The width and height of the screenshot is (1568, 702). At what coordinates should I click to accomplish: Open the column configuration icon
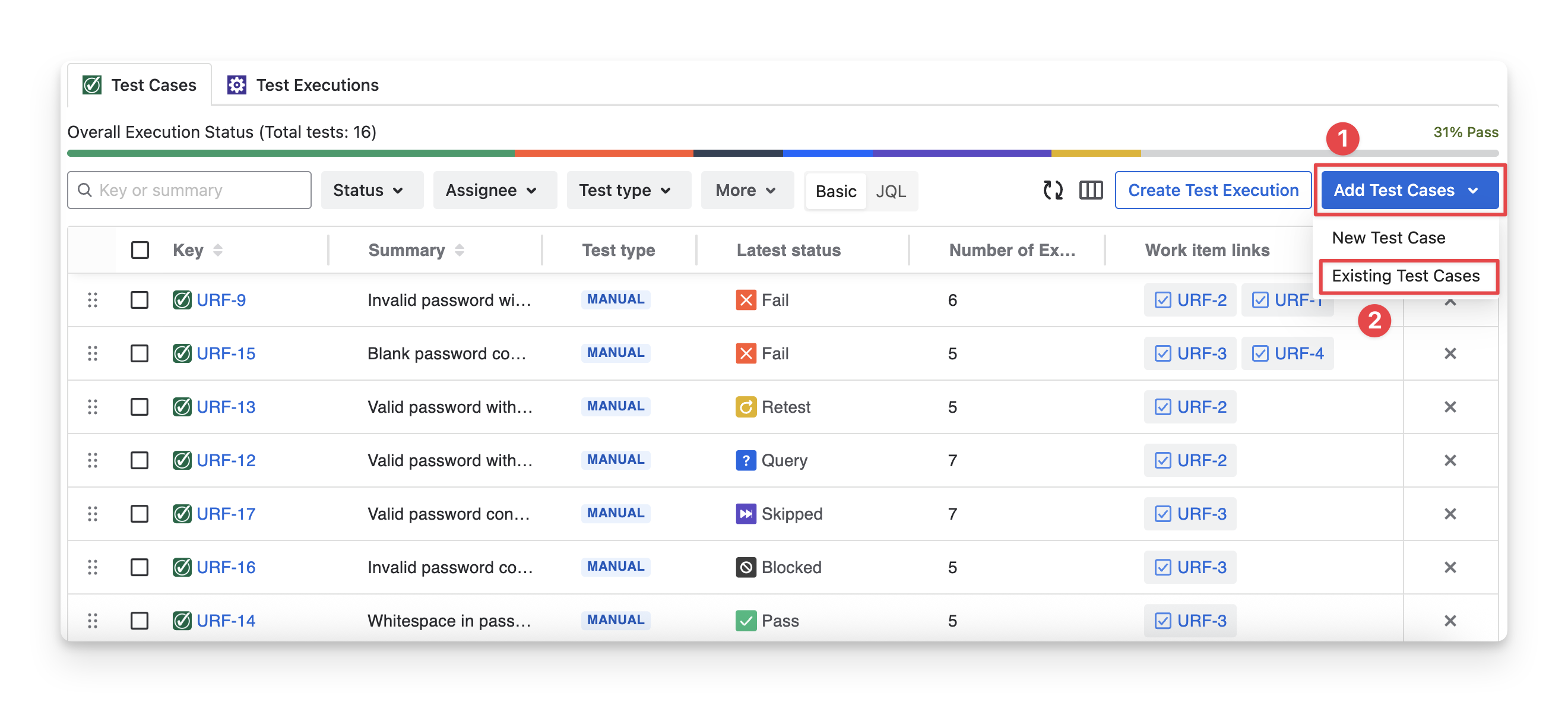[x=1090, y=191]
